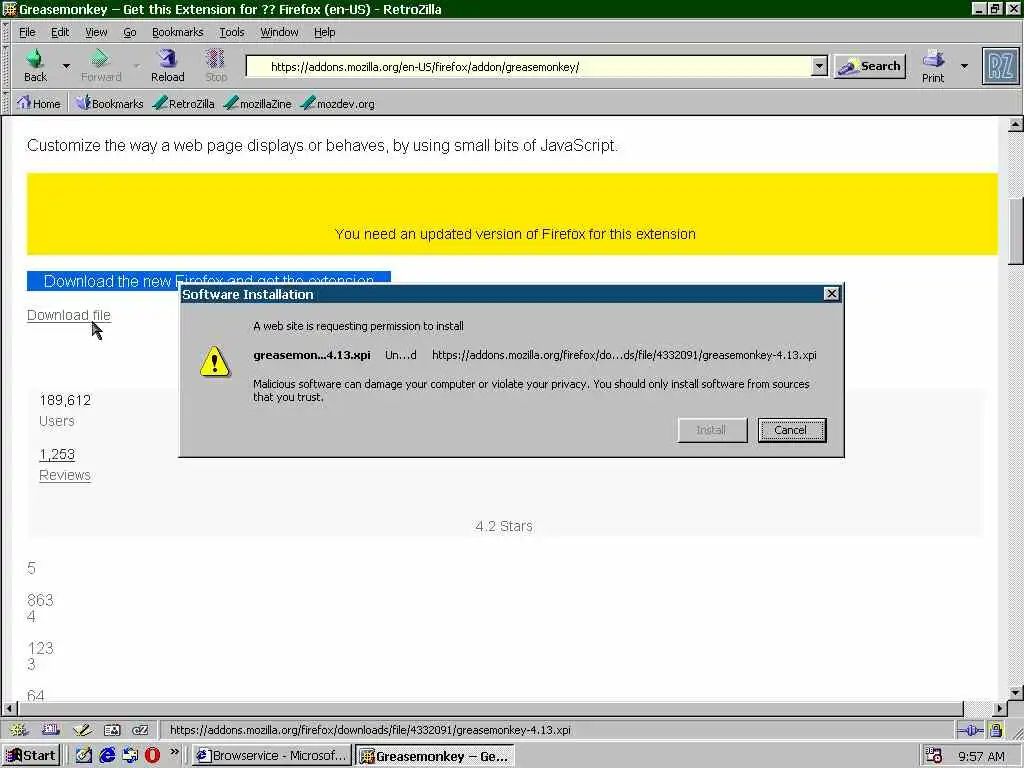Open the URL bar history dropdown
This screenshot has width=1024, height=768.
click(x=819, y=66)
